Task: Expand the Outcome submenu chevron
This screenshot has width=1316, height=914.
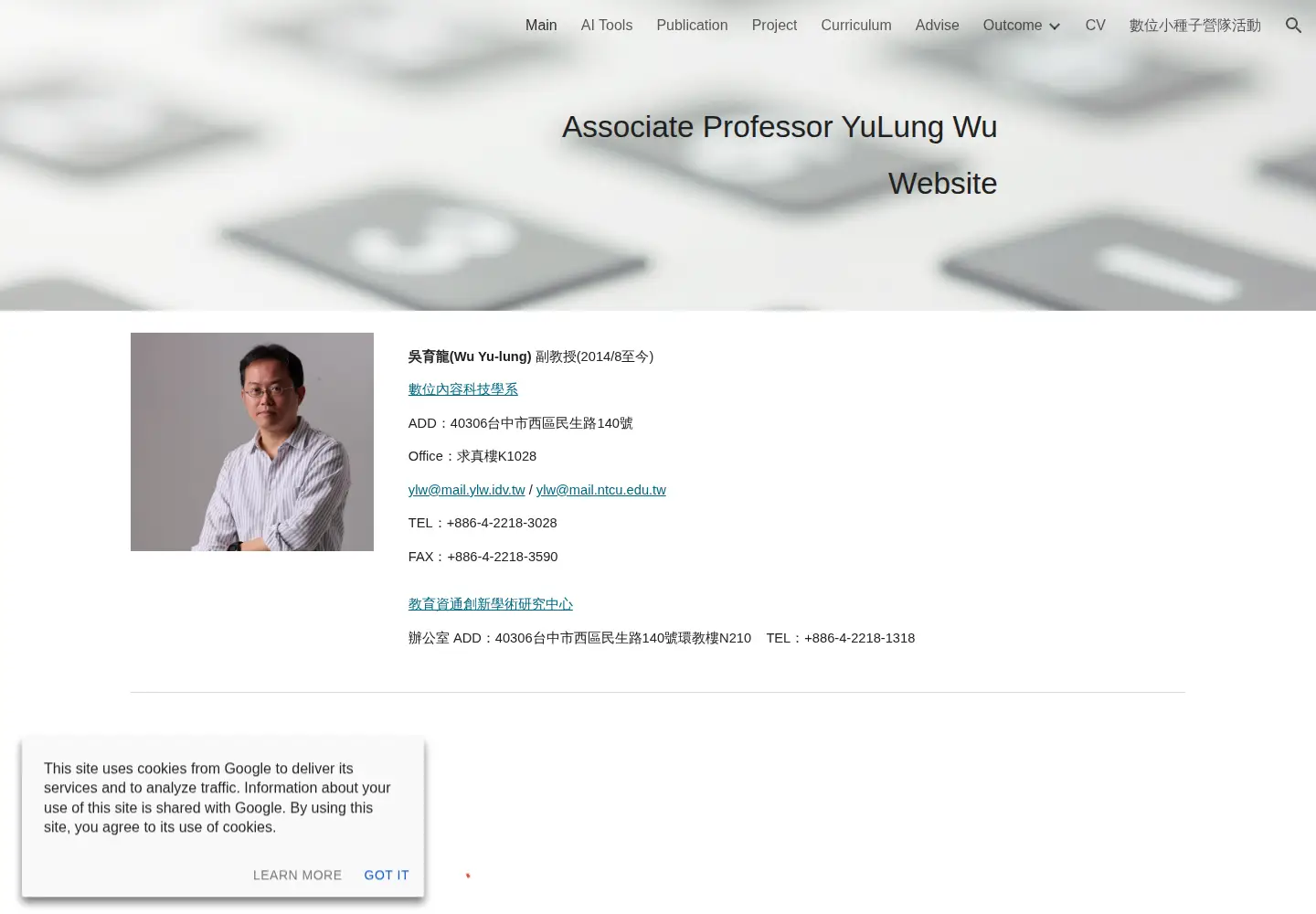Action: (1055, 27)
